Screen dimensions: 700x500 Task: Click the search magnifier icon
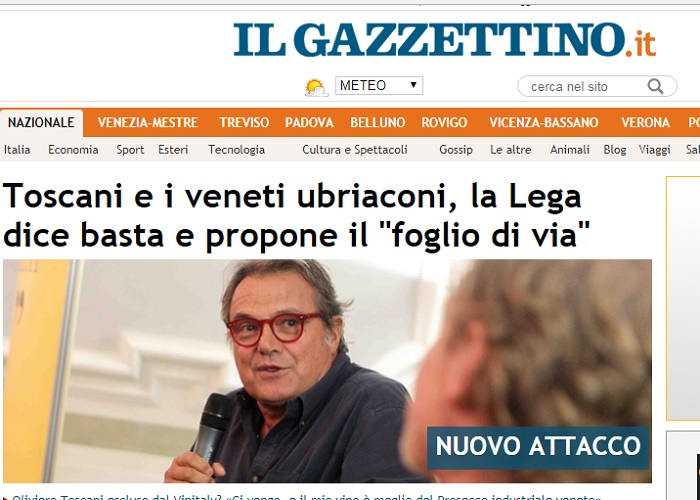[655, 86]
